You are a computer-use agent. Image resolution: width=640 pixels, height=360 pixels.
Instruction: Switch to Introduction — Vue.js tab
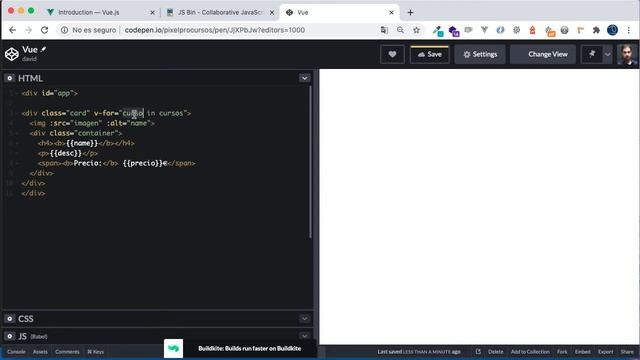(x=100, y=13)
